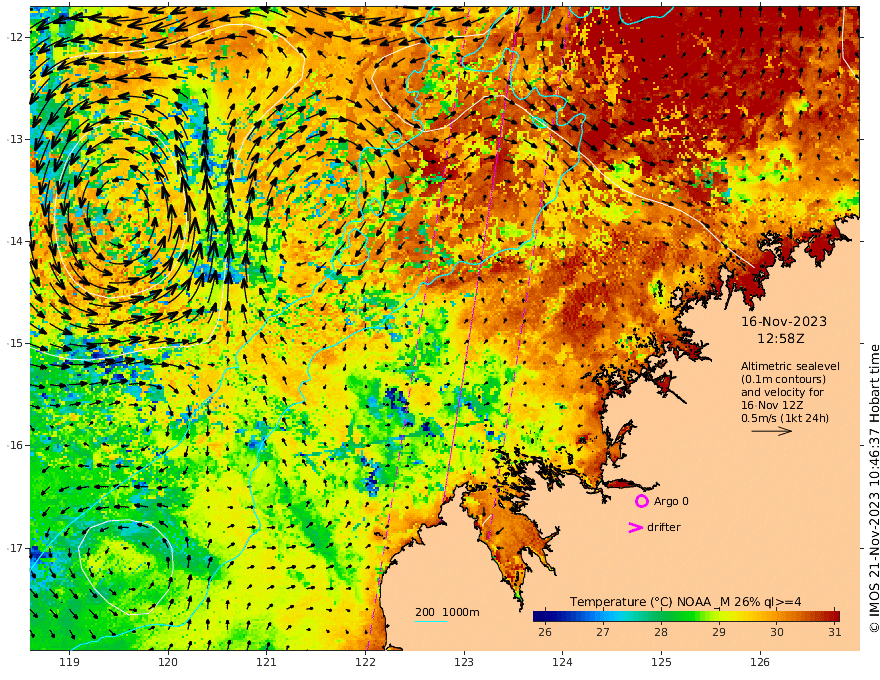The image size is (880, 680).
Task: Click the '16 Nov 12Z' legend text
Action: pyautogui.click(x=771, y=405)
